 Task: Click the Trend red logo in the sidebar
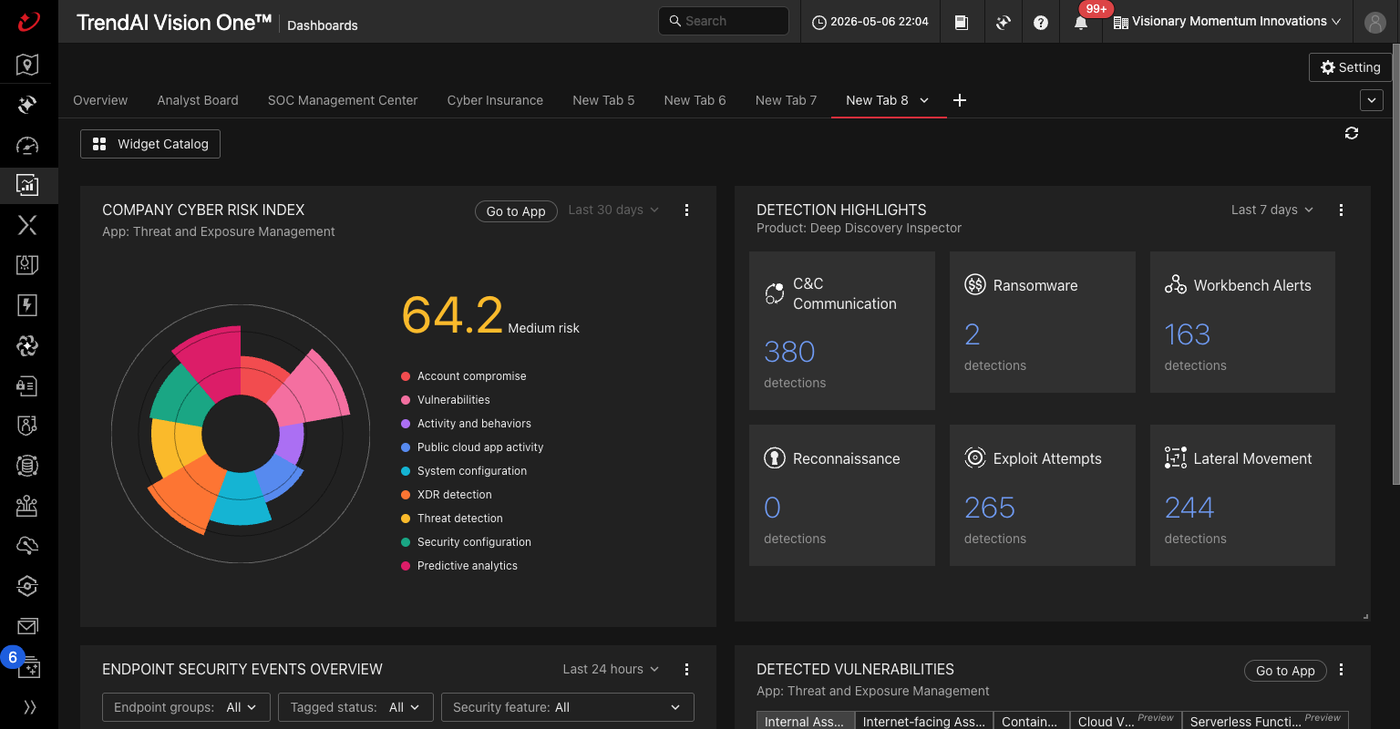pyautogui.click(x=28, y=21)
